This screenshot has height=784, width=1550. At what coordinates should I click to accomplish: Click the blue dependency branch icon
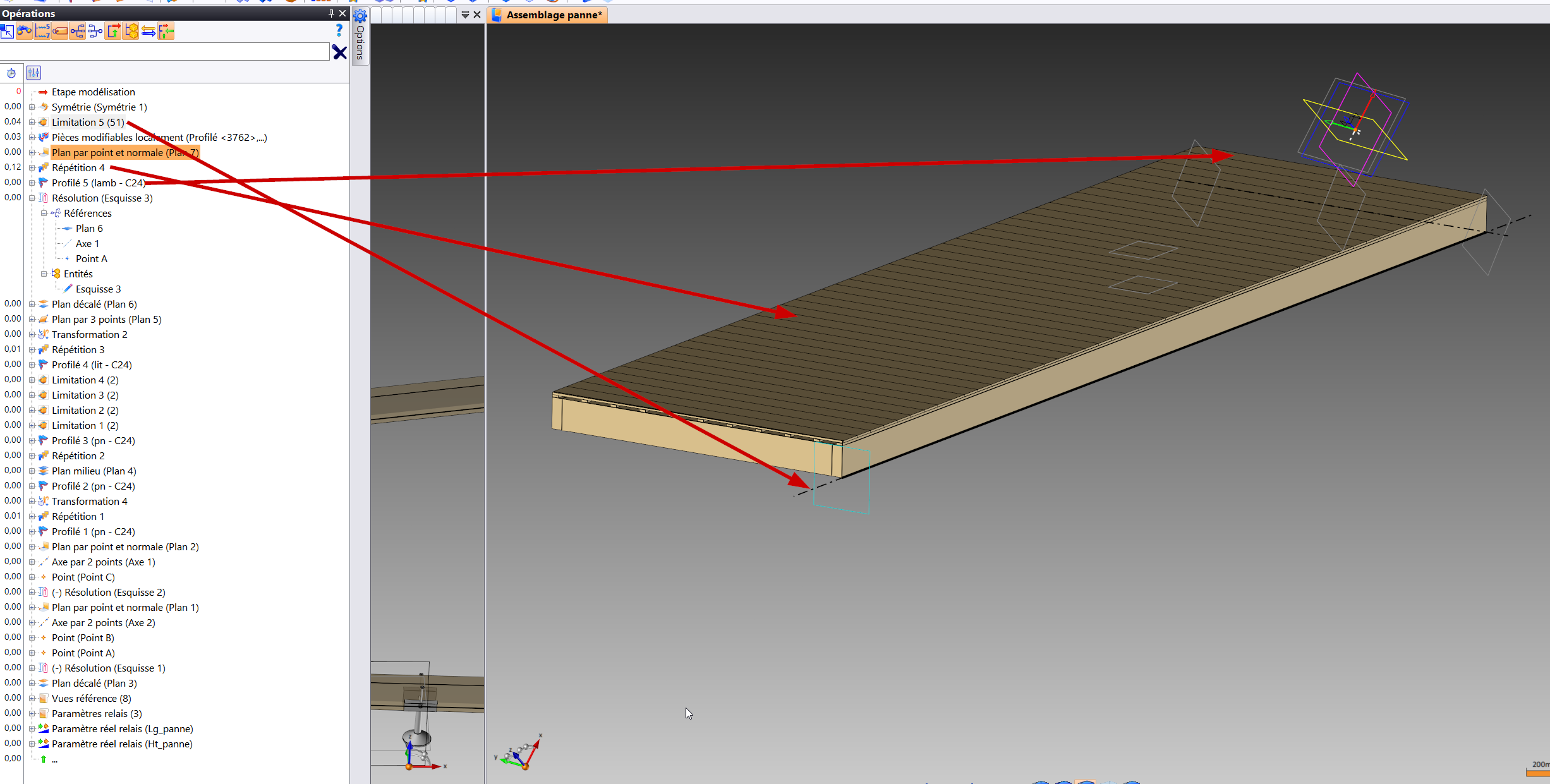[x=95, y=31]
